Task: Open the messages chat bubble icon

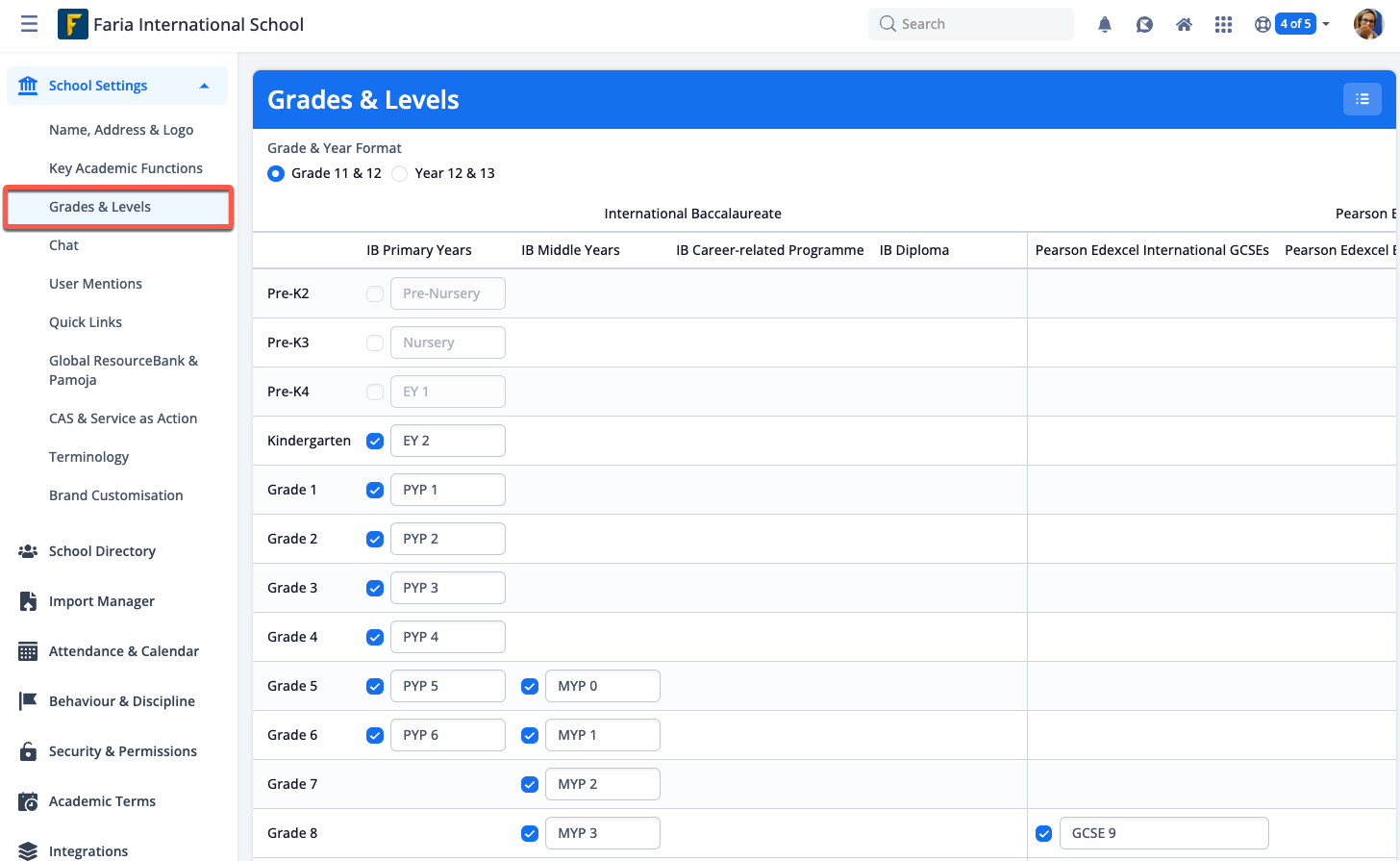Action: coord(1144,24)
